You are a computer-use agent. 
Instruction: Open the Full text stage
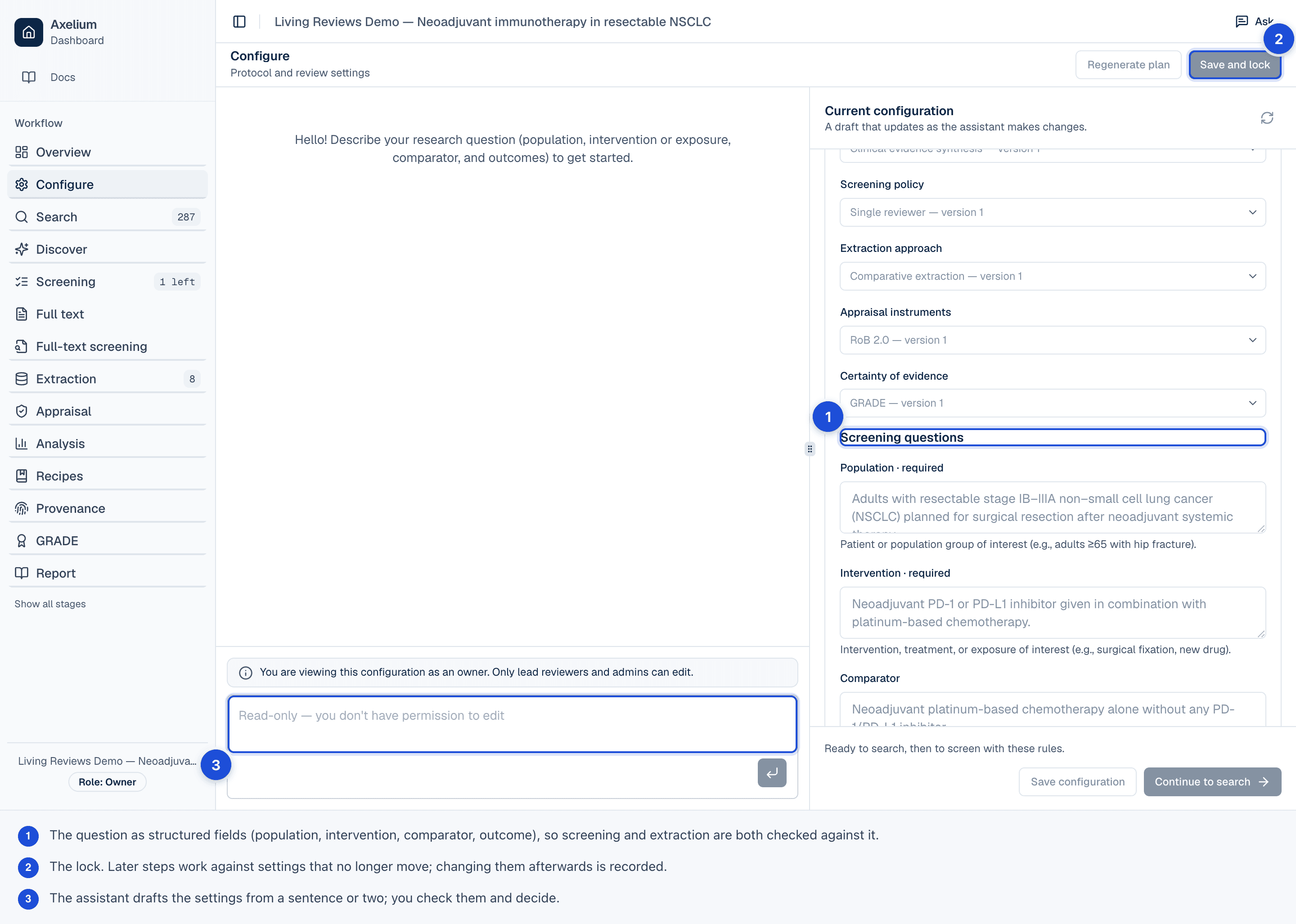[x=108, y=314]
